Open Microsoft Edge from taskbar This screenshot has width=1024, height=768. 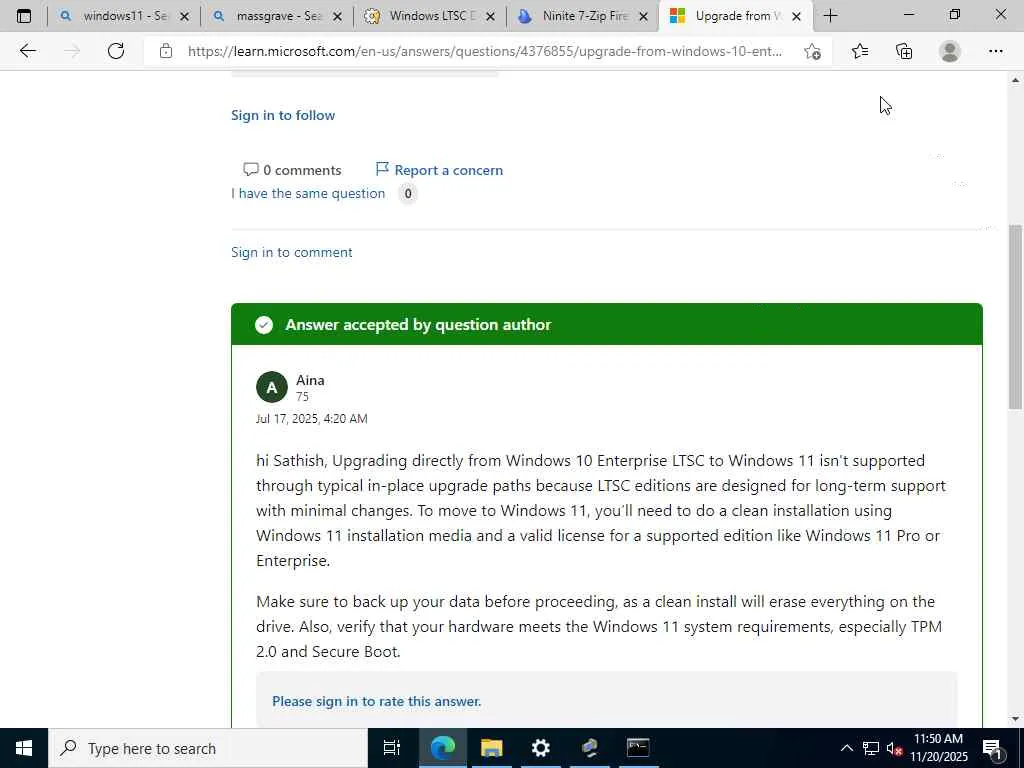(x=442, y=748)
